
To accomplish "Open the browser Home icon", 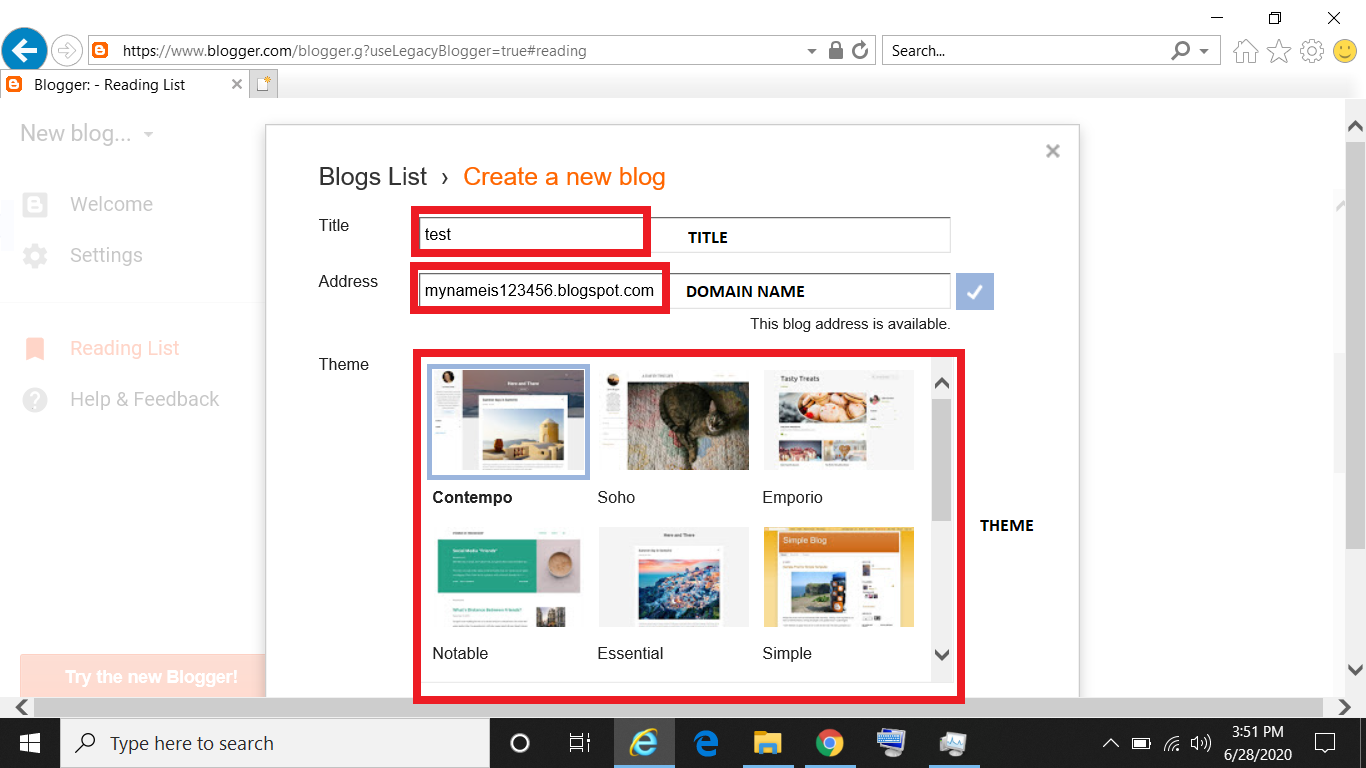I will coord(1245,51).
